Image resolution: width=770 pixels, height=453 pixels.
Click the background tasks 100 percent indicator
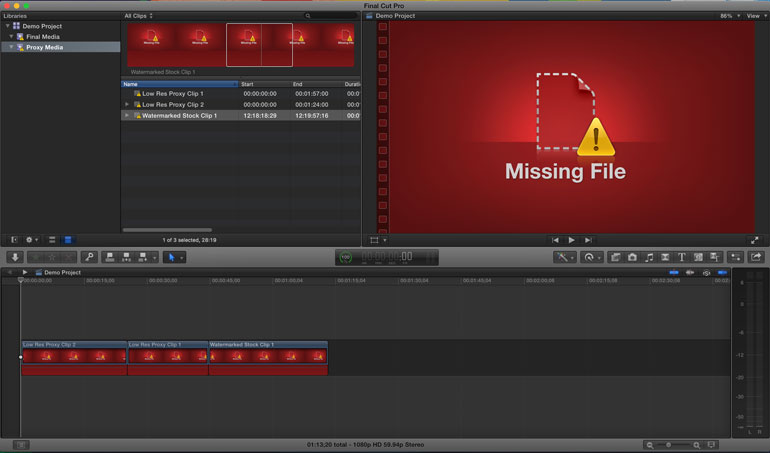(346, 257)
